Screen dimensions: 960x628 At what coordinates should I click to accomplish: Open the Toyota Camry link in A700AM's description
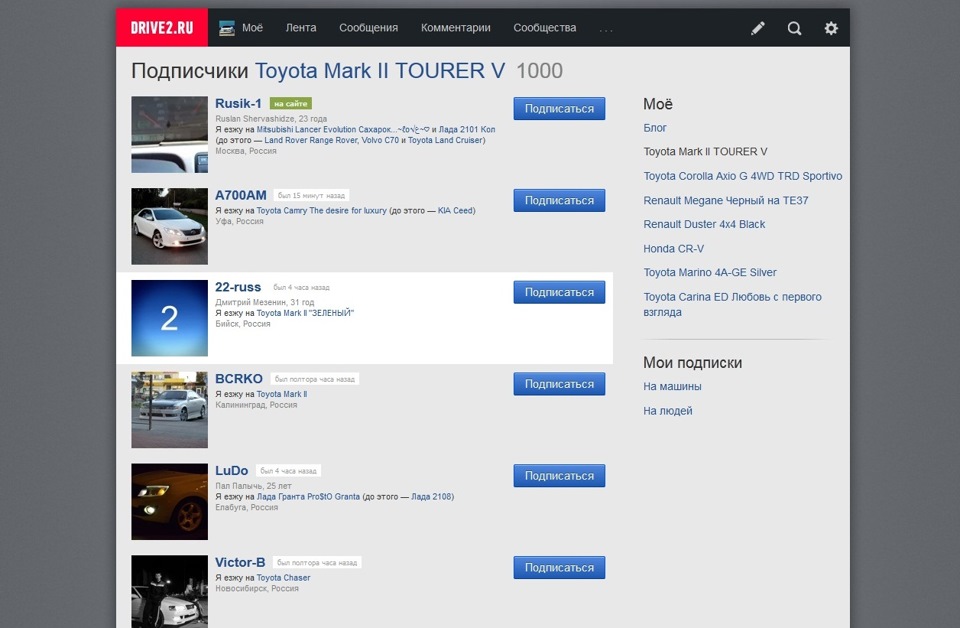point(281,211)
